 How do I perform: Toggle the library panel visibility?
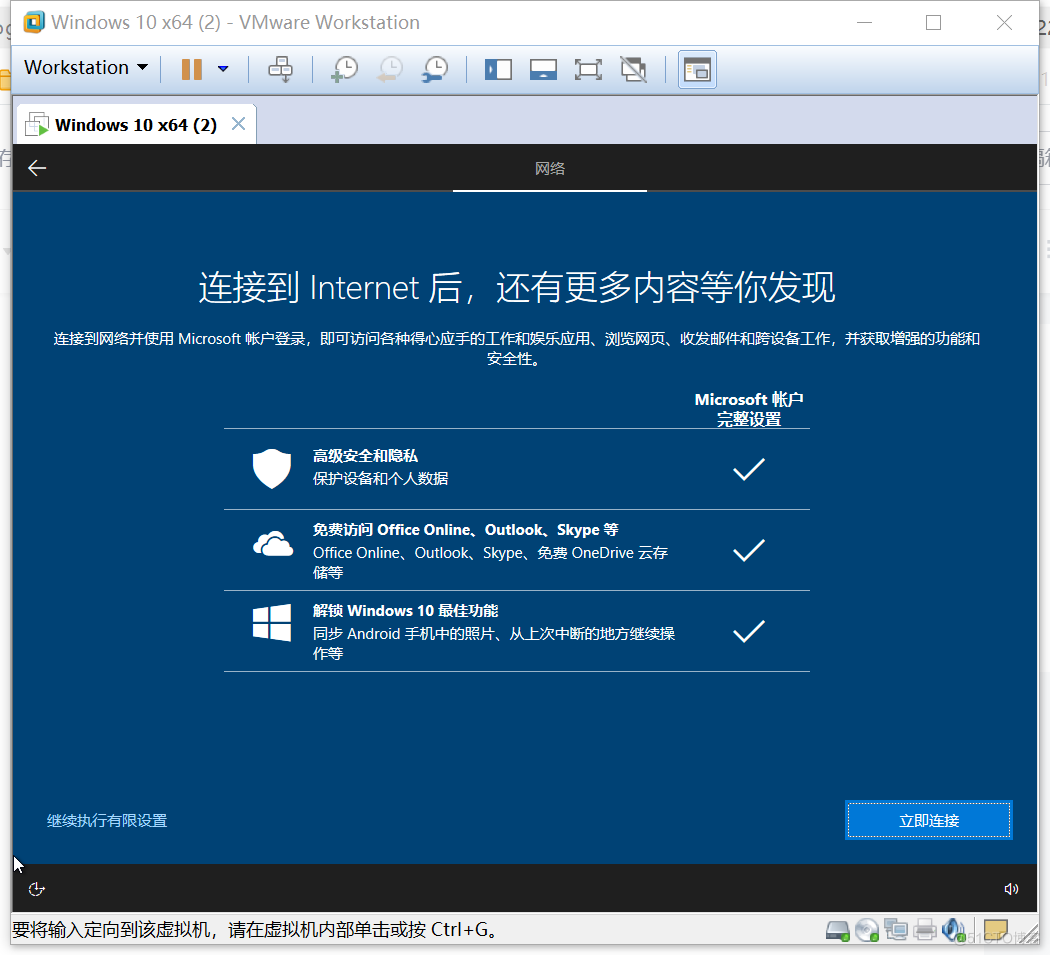pos(498,69)
